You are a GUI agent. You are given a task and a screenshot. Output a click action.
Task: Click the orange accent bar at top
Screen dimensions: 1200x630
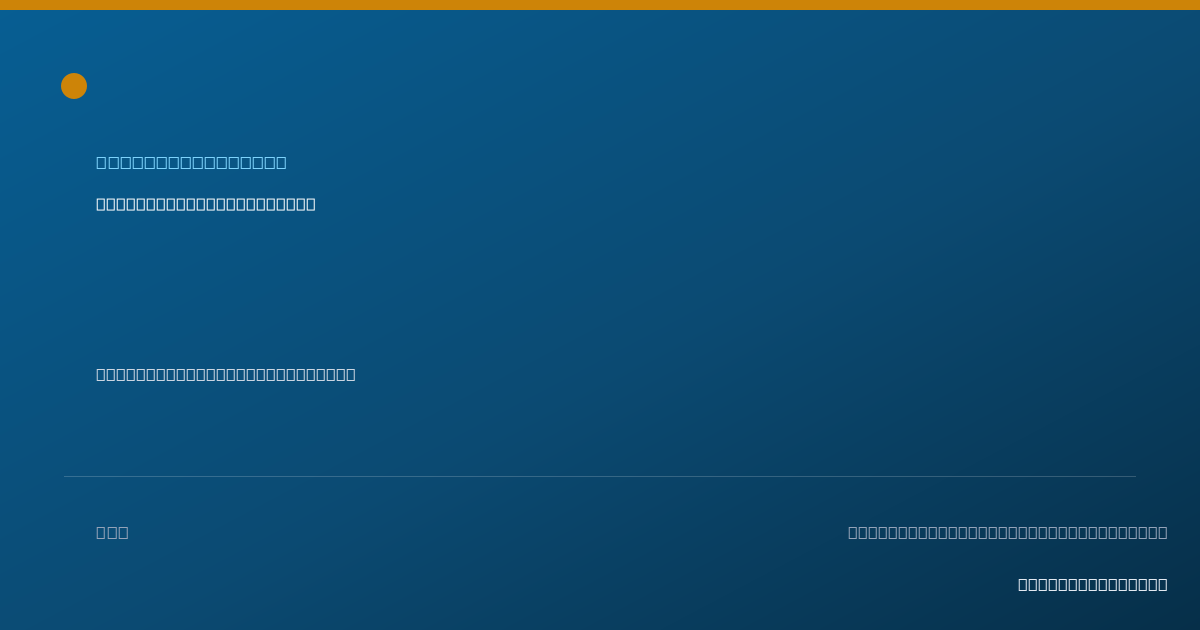[600, 5]
